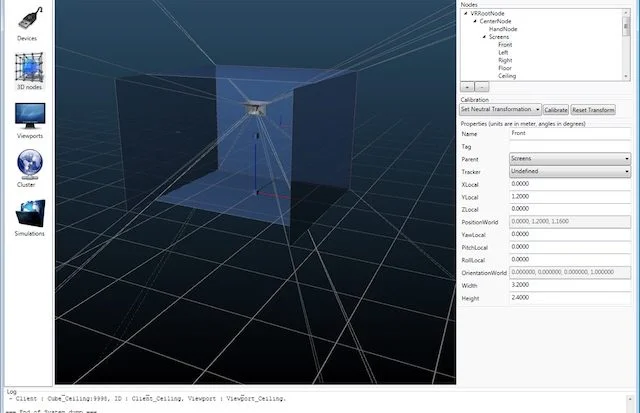Click the projector model in 3D view
The height and width of the screenshot is (413, 640).
pos(256,108)
